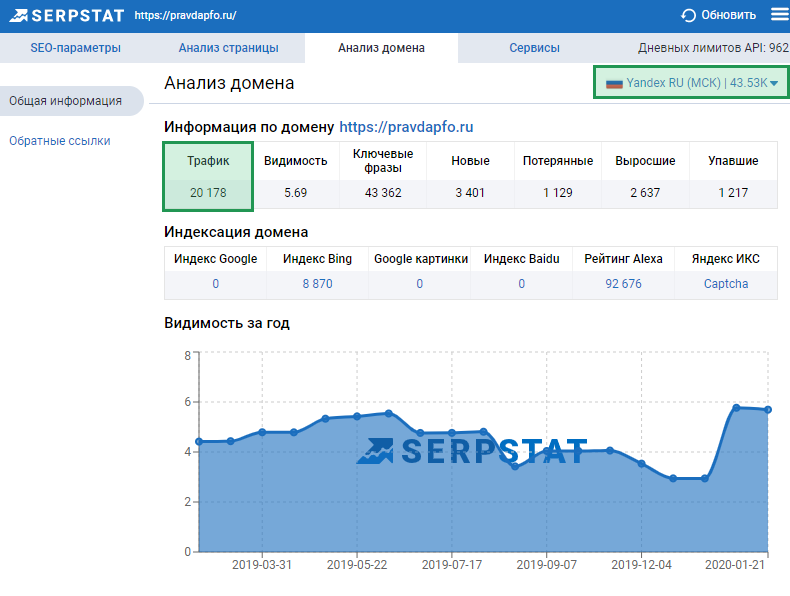This screenshot has width=790, height=596.
Task: Click the 2019-05-22 chart data point
Action: tap(357, 416)
